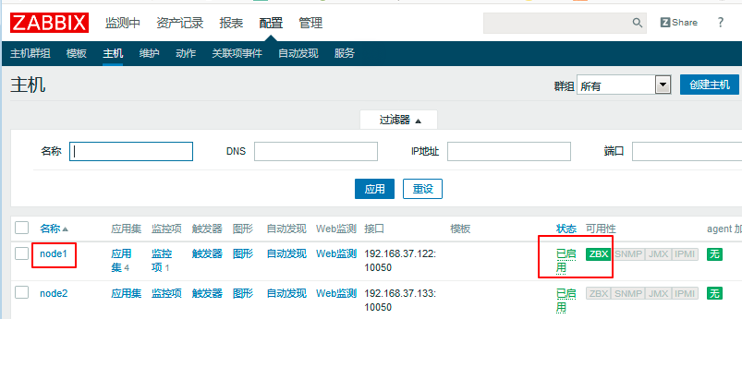Viewport: 751px width, 375px height.
Task: Click the 创建主机 button
Action: point(709,85)
